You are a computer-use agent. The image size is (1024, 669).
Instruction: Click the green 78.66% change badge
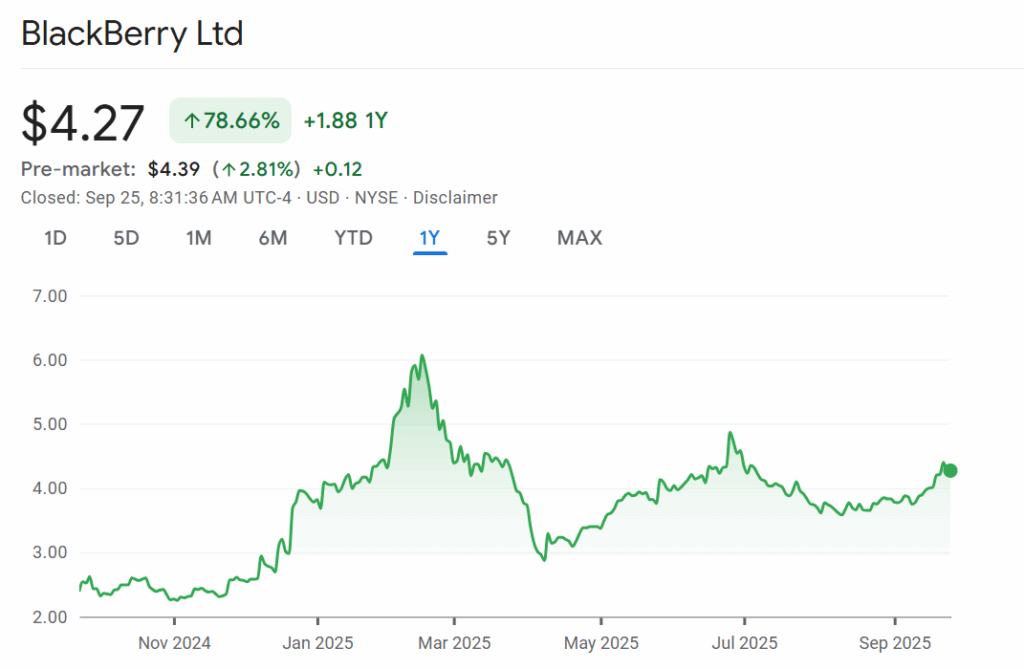click(x=230, y=121)
